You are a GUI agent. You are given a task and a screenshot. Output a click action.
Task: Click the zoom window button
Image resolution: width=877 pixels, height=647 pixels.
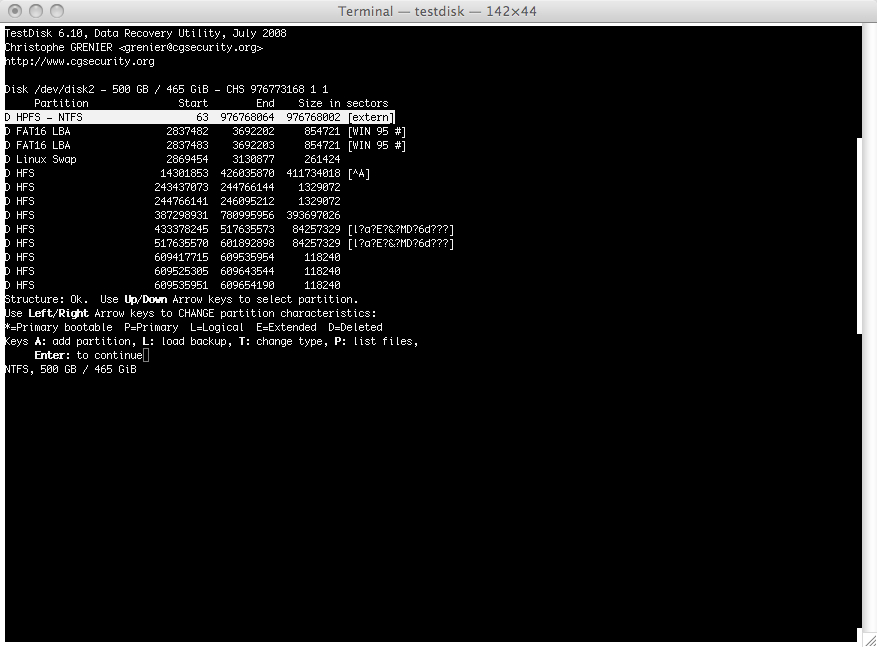click(x=56, y=11)
